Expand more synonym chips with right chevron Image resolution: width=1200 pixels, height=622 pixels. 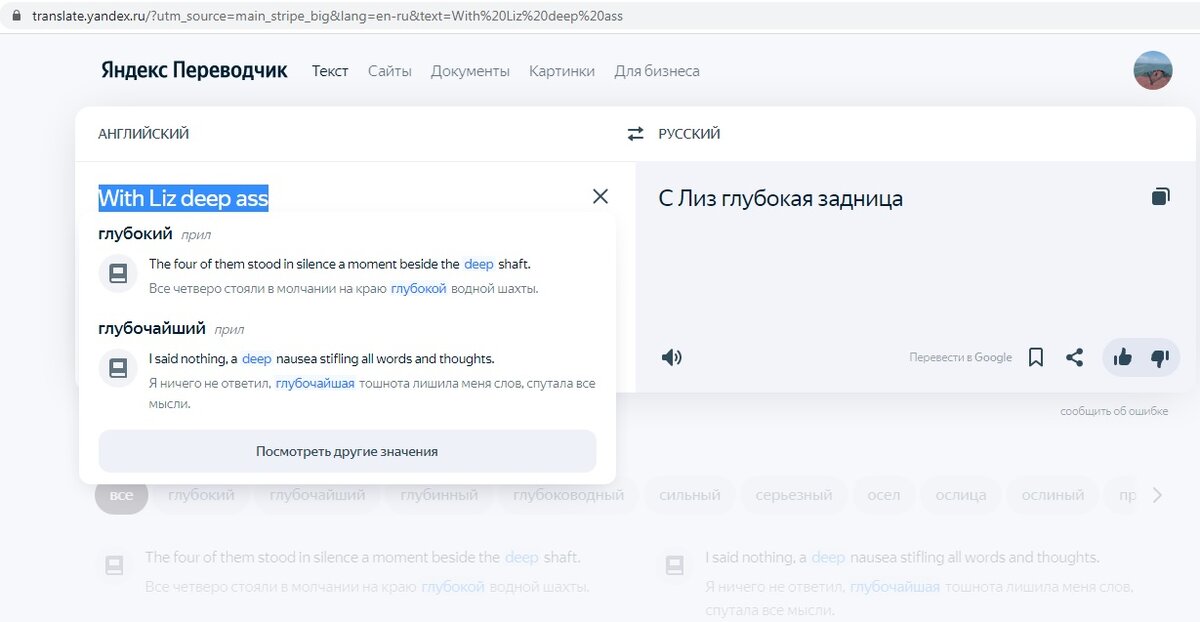[x=1157, y=494]
